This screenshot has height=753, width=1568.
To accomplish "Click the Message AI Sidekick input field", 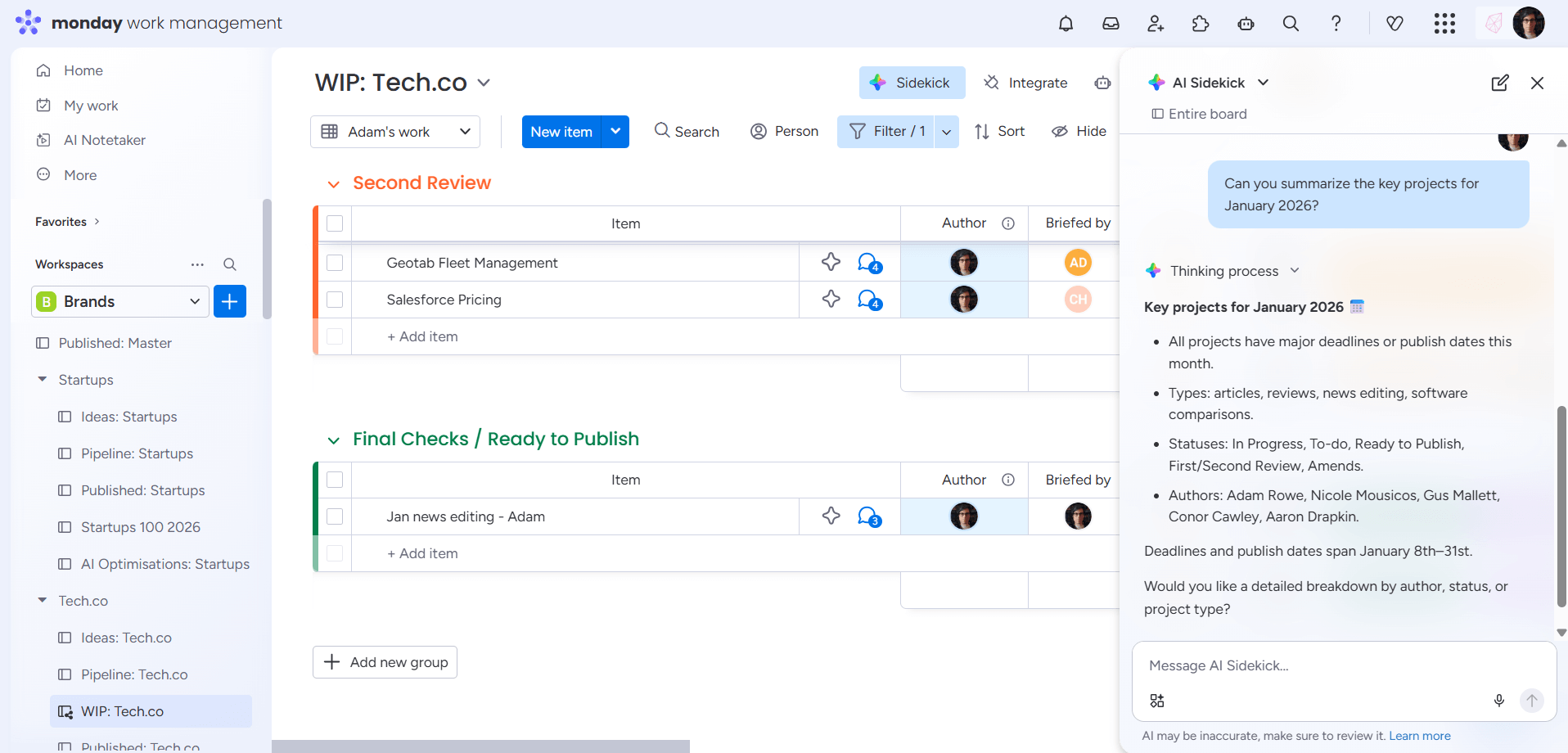I will [1309, 665].
